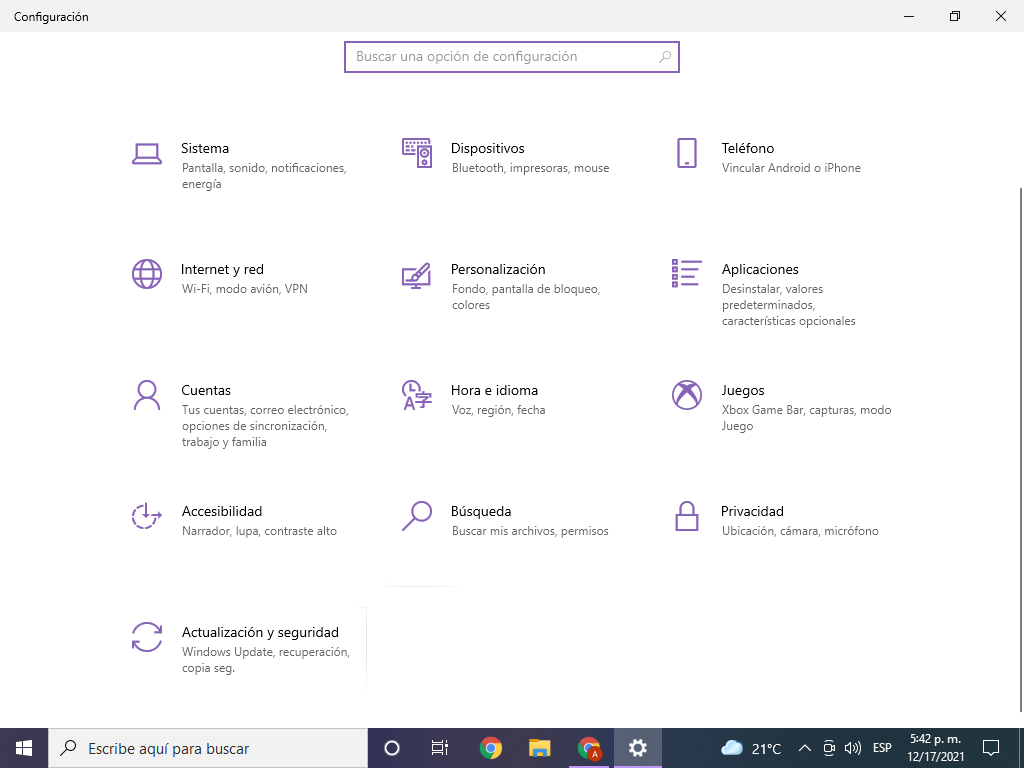Screen dimensions: 1024x768
Task: Click 'Voz, región, fecha' text
Action: pos(498,410)
